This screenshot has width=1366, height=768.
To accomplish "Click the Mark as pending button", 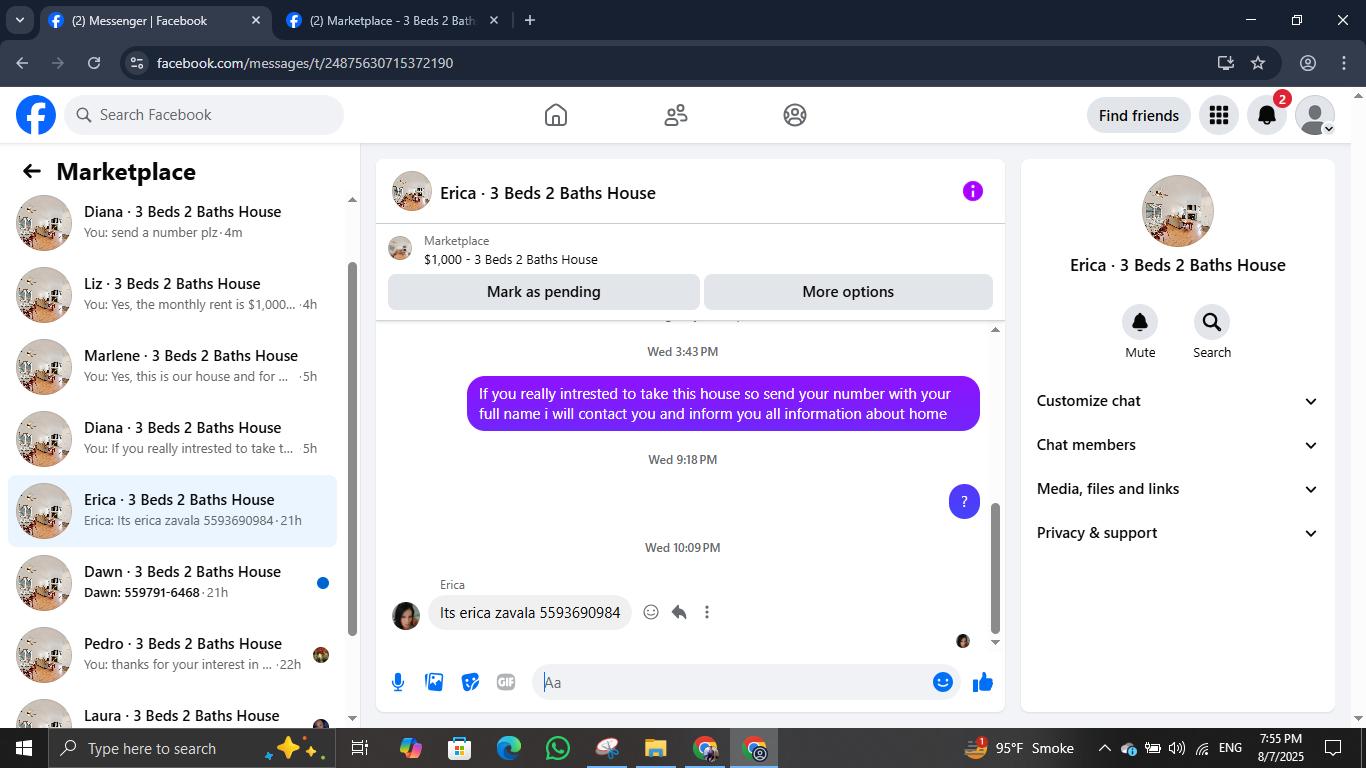I will coord(544,292).
